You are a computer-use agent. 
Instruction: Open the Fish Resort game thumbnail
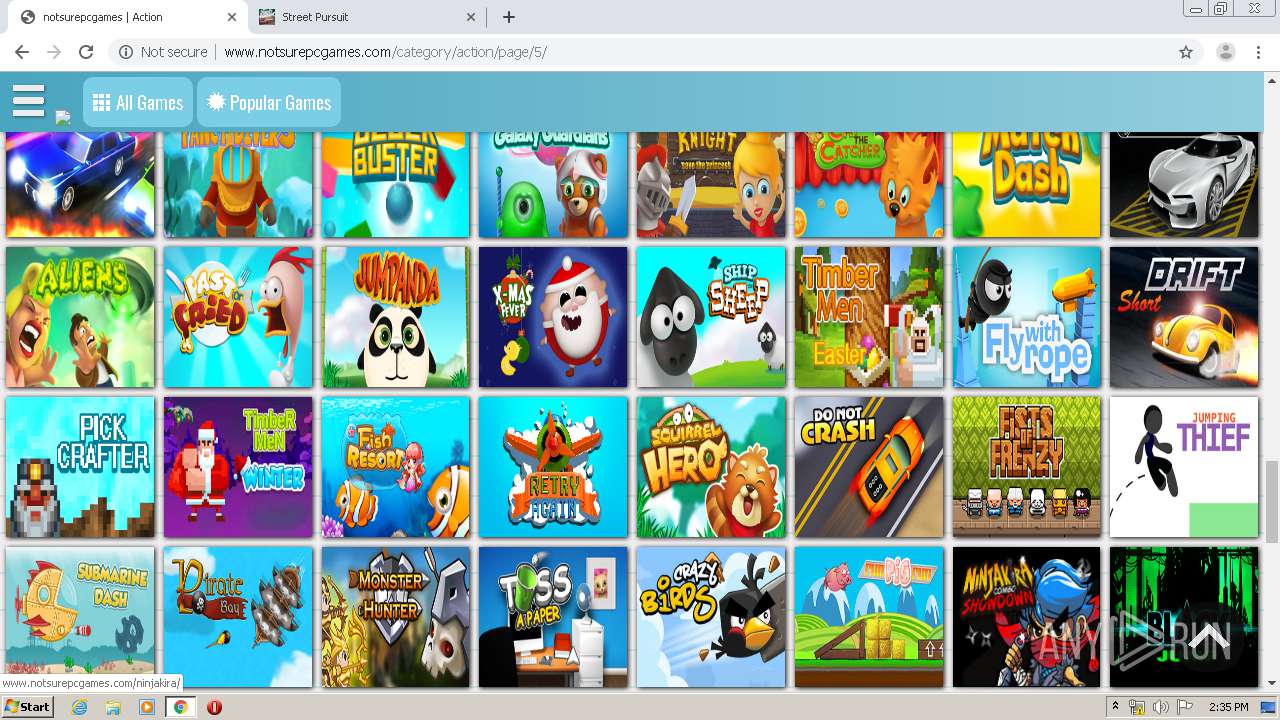coord(395,467)
